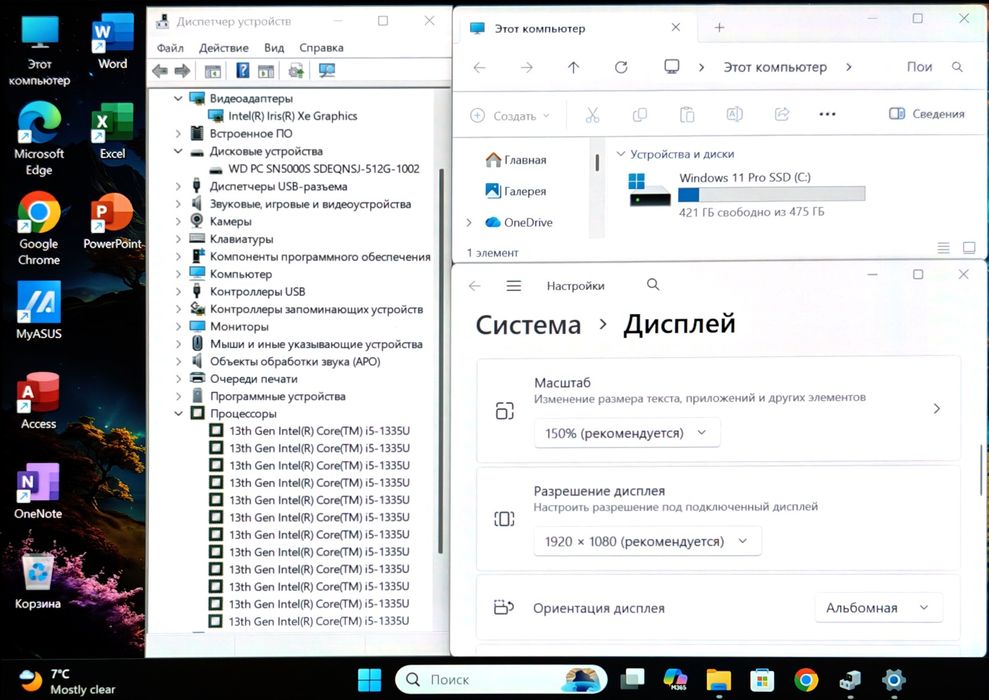Image resolution: width=989 pixels, height=700 pixels.
Task: Open Файл menu in Device Manager
Action: click(x=170, y=48)
